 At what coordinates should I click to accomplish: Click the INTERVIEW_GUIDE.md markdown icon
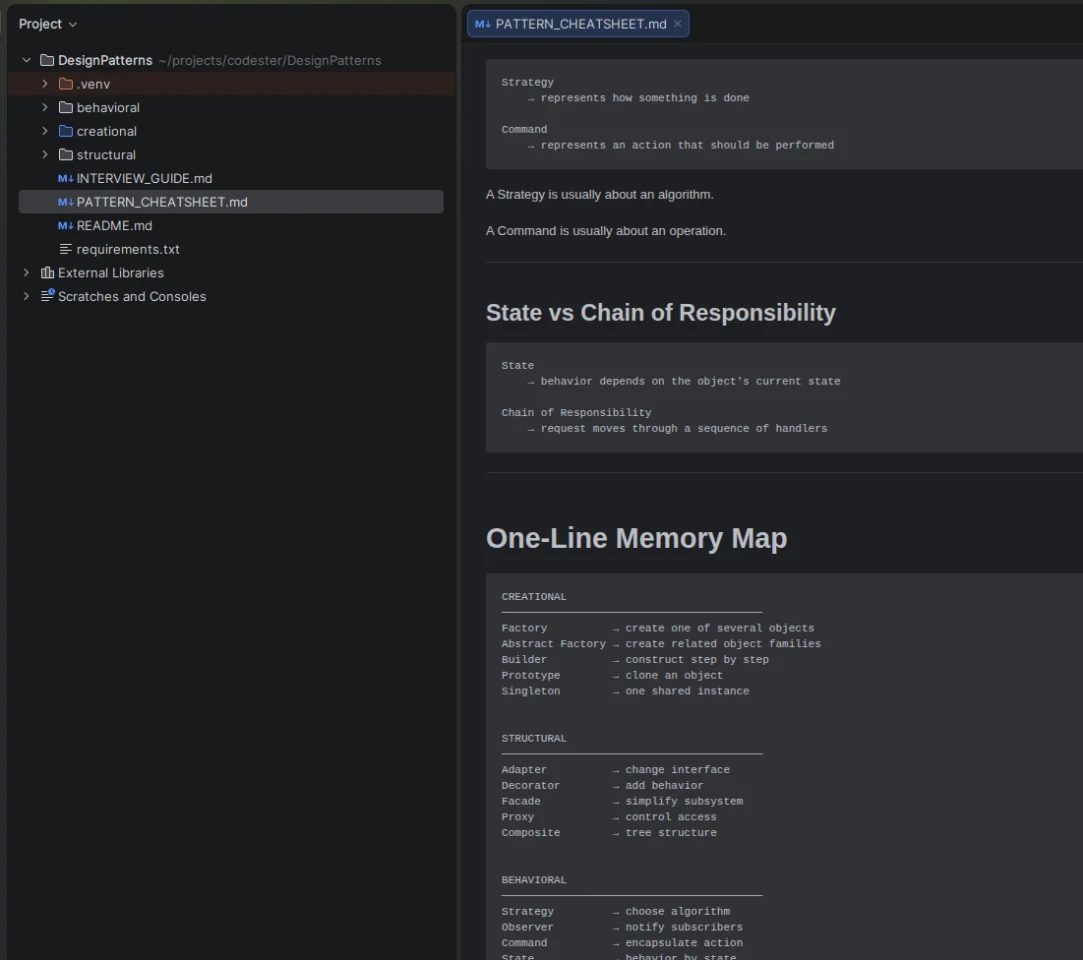click(x=66, y=178)
